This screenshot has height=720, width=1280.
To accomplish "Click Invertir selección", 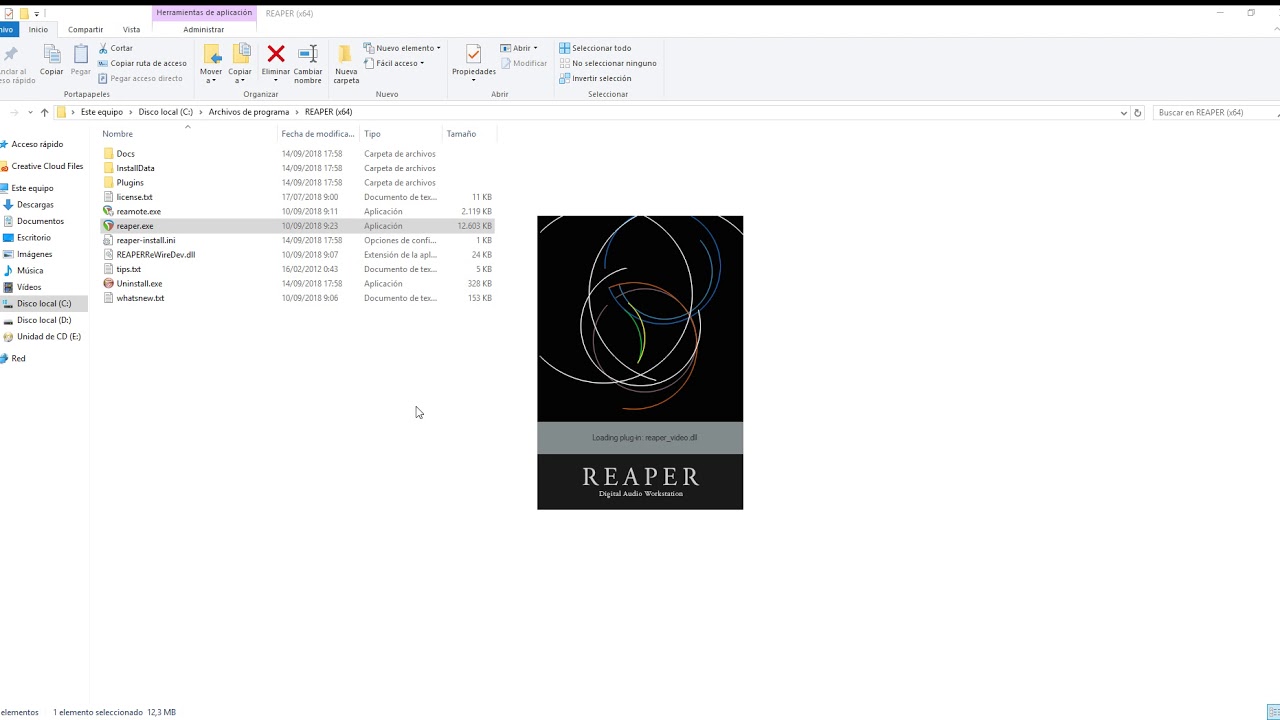I will click(x=595, y=78).
